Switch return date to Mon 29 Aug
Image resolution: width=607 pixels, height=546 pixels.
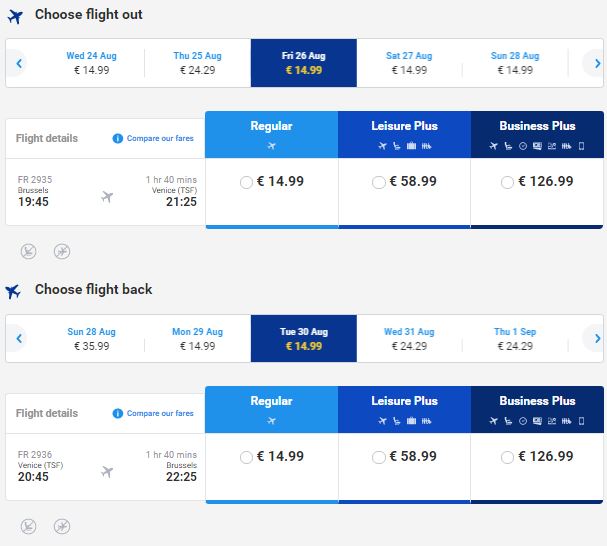pyautogui.click(x=197, y=338)
